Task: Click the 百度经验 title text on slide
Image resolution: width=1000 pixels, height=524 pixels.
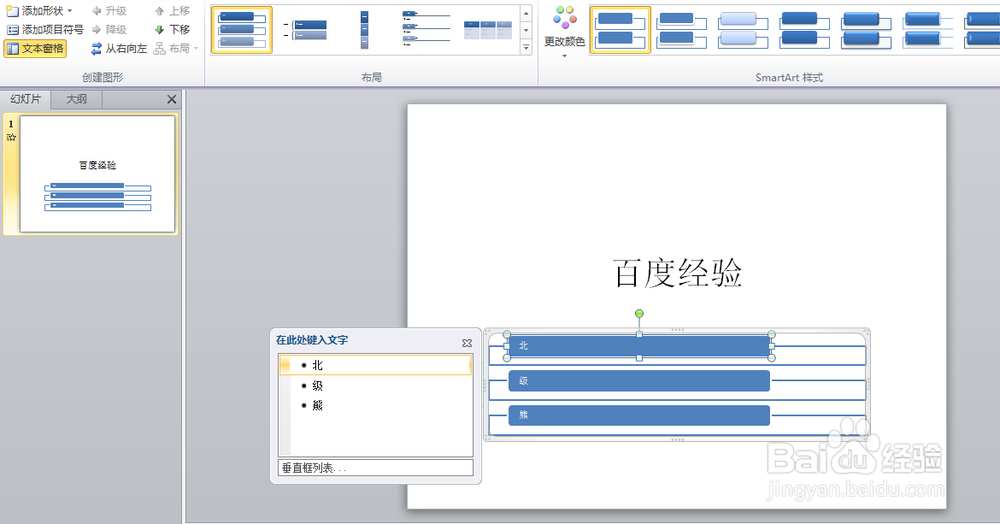Action: (x=677, y=273)
